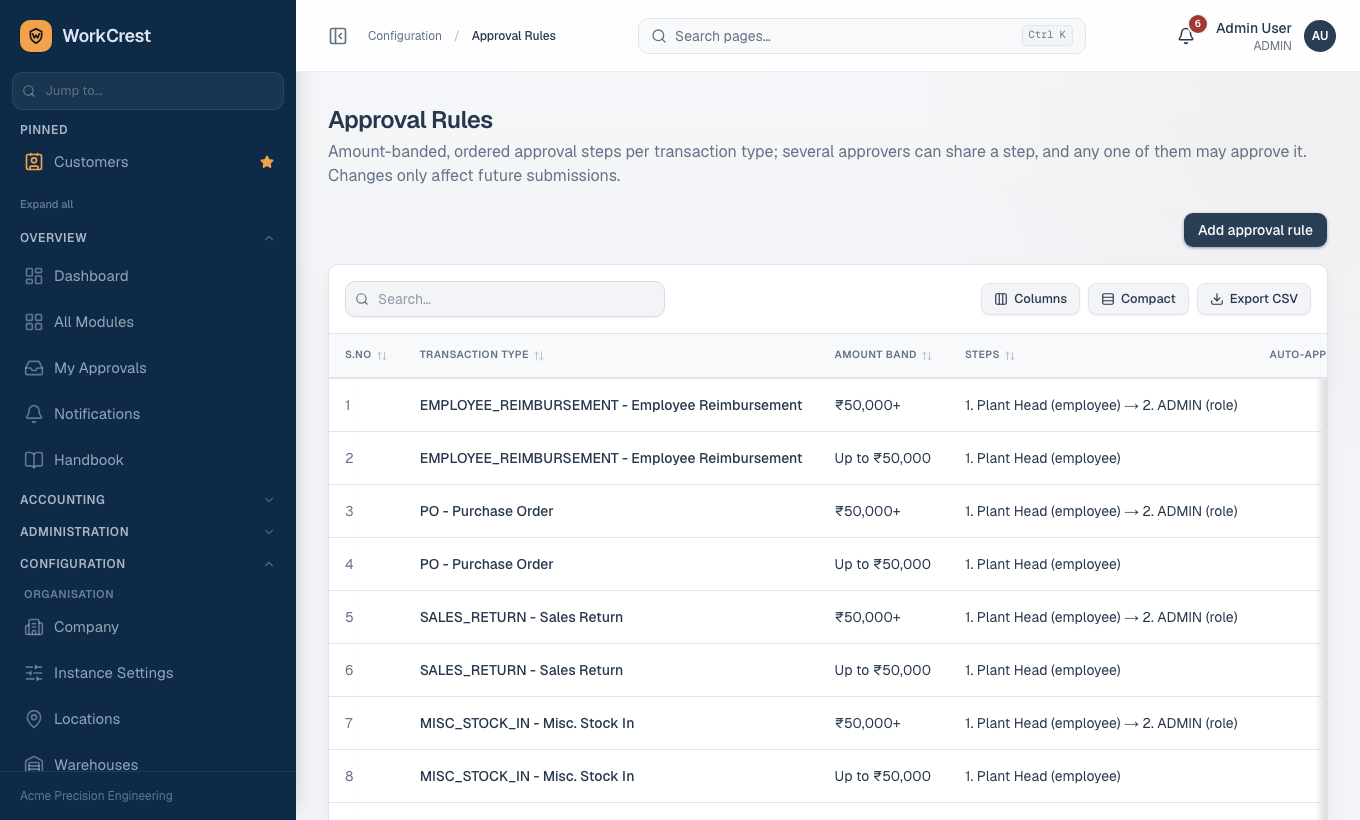The height and width of the screenshot is (820, 1360).
Task: Select row 5 SALES_RETURN - Sales Return
Action: point(828,617)
